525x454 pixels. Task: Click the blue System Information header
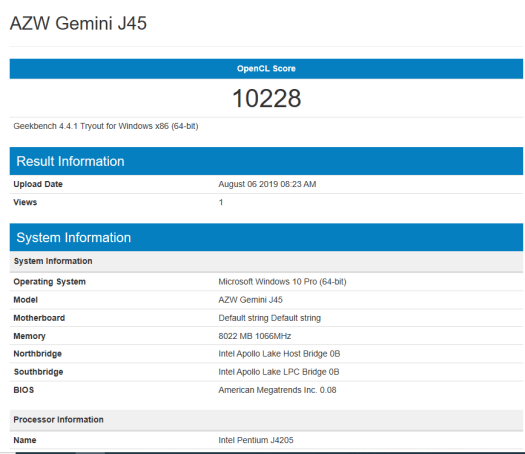pos(266,237)
